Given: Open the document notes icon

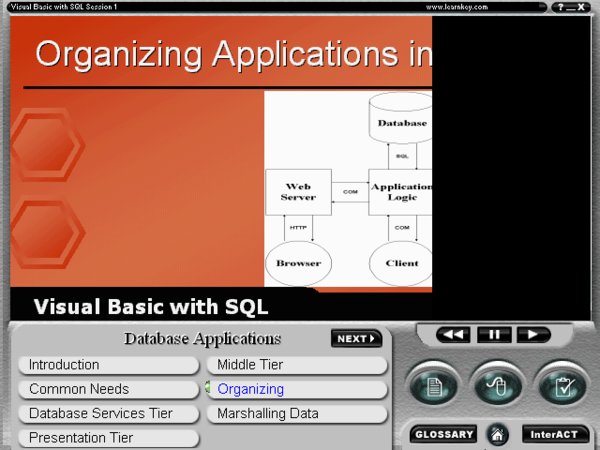Looking at the screenshot, I should coord(434,385).
